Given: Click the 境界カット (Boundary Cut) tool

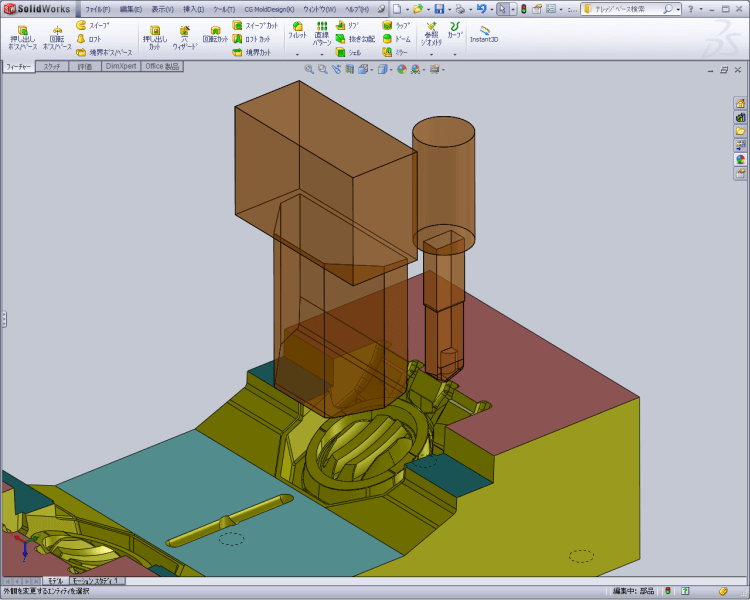Looking at the screenshot, I should coord(252,52).
